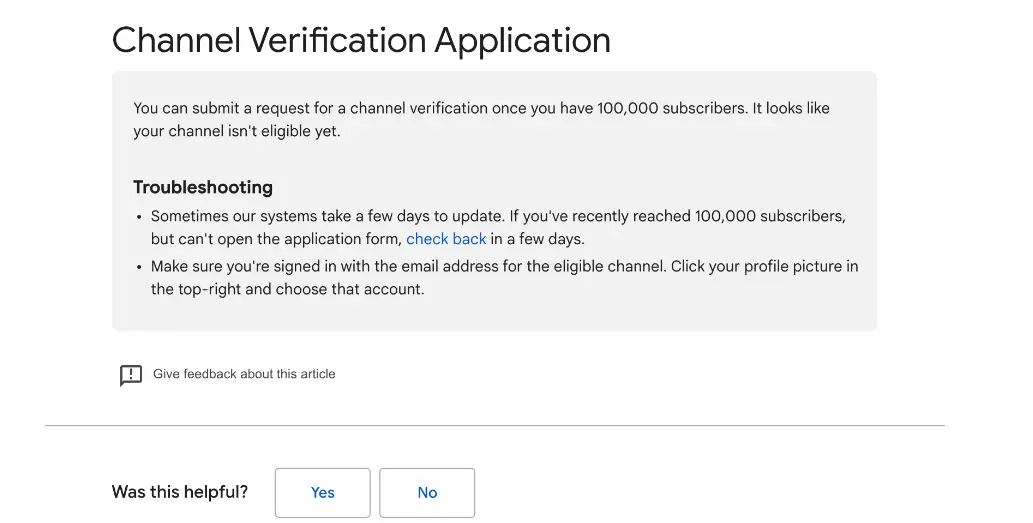This screenshot has width=1033, height=523.
Task: Click the 'Channel Verification Application' heading
Action: coord(361,40)
